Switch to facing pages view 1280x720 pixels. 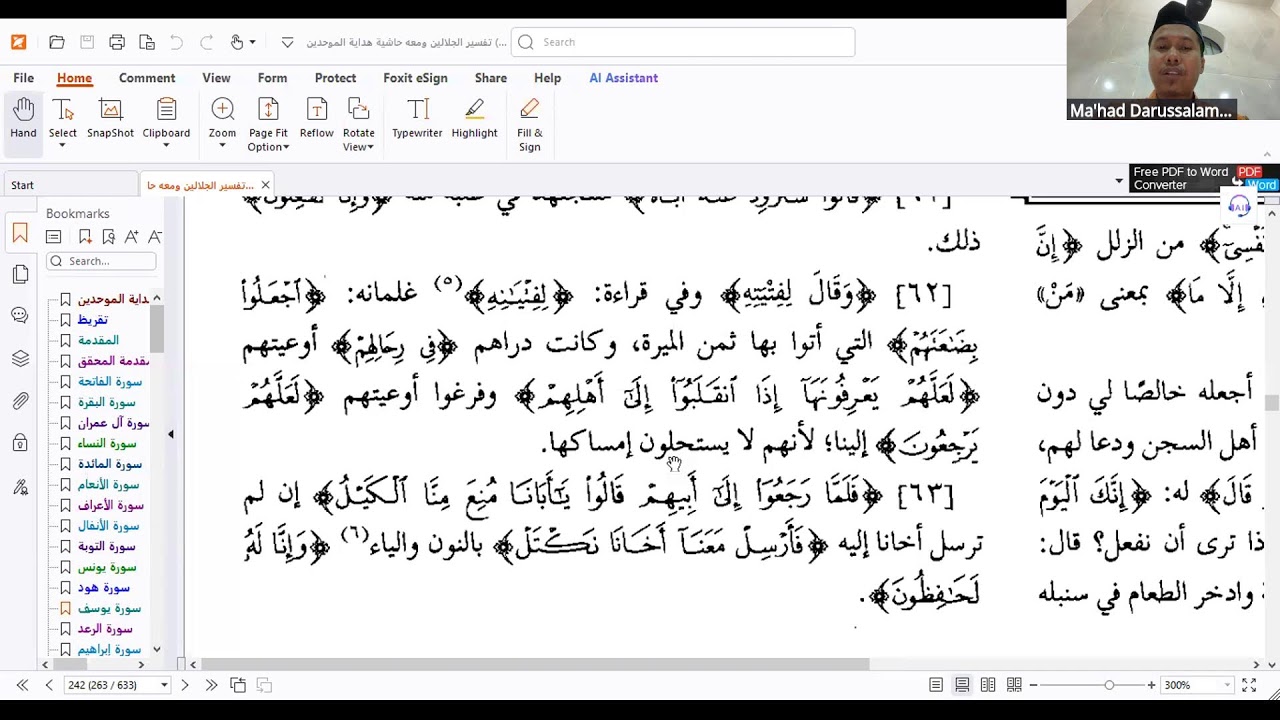point(988,685)
